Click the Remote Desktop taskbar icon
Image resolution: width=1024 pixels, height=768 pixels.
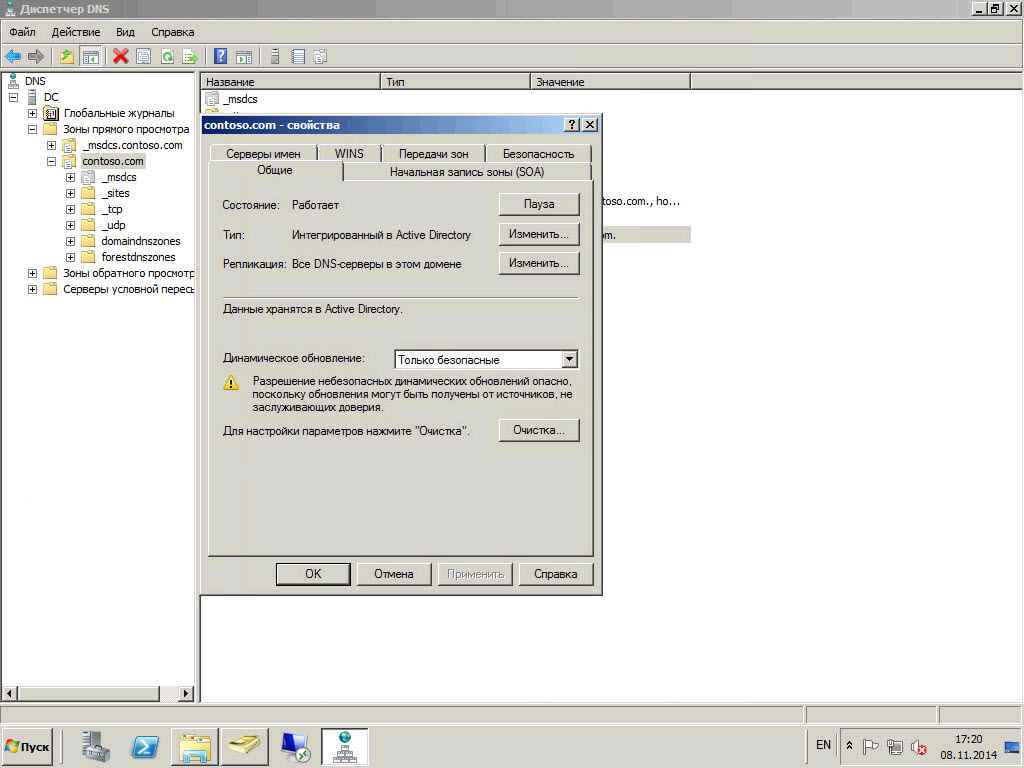(295, 746)
